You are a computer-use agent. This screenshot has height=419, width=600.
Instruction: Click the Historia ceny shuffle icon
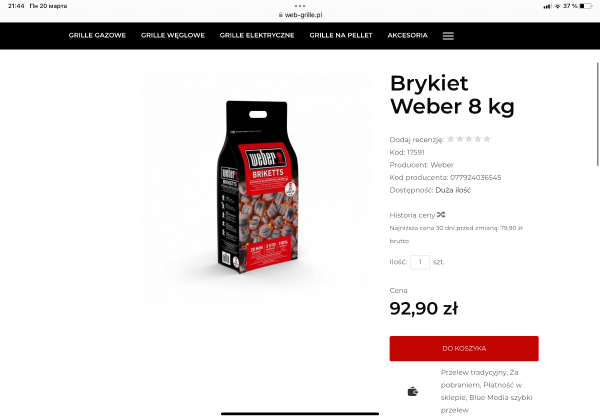point(441,215)
